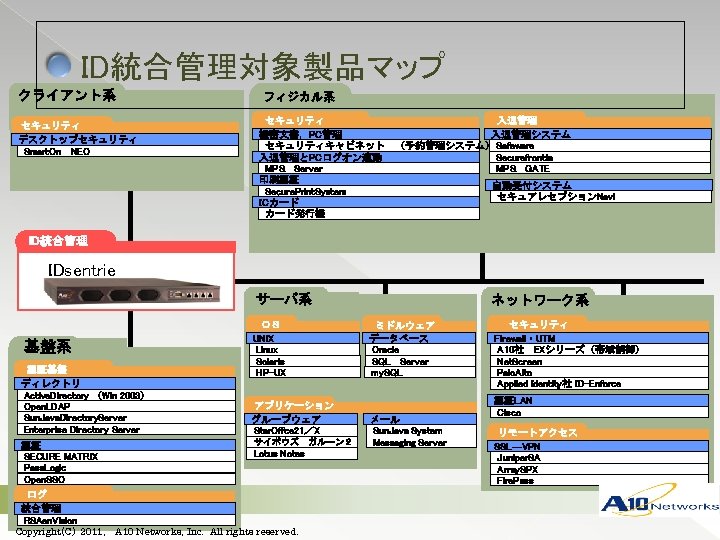Click the ネットワーク系 section heading
720x540 pixels.
[x=540, y=300]
